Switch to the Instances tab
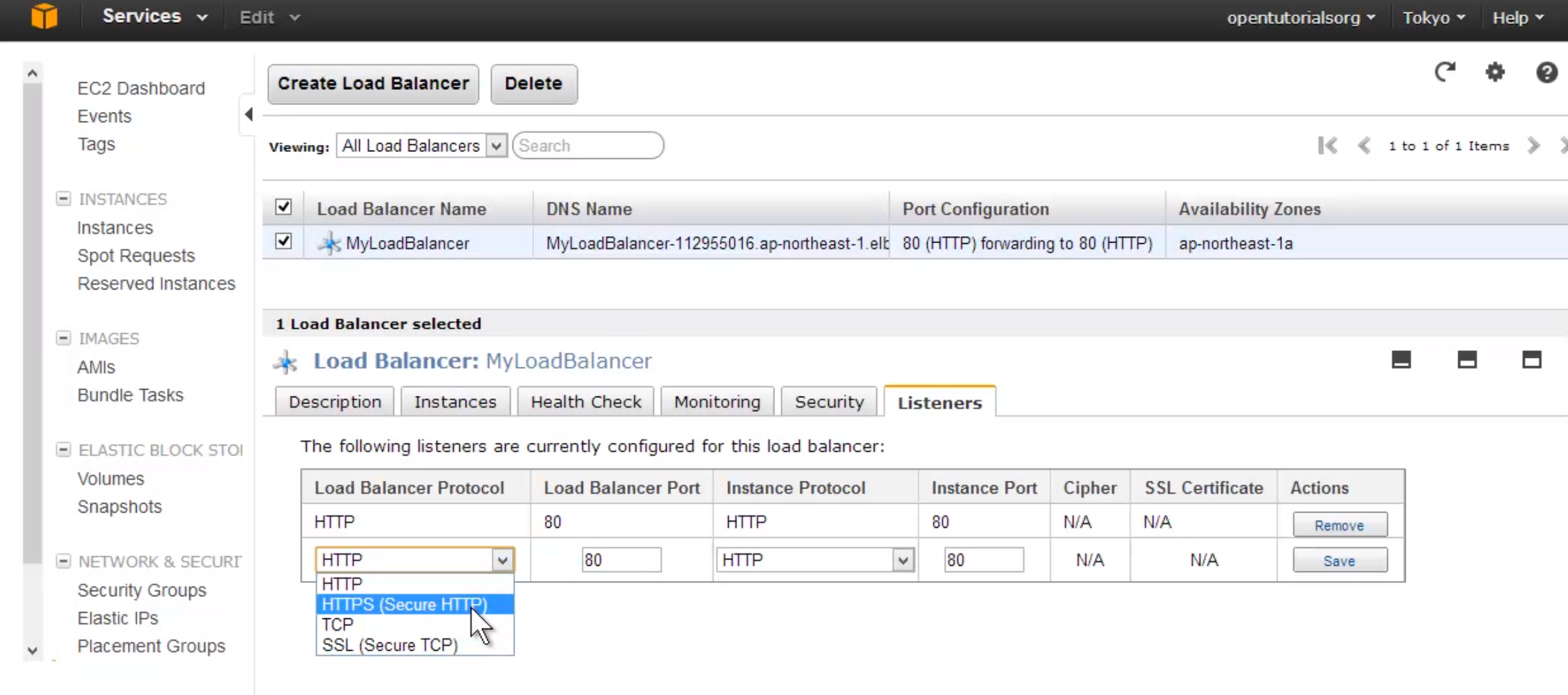Viewport: 1568px width, 695px height. coord(455,402)
